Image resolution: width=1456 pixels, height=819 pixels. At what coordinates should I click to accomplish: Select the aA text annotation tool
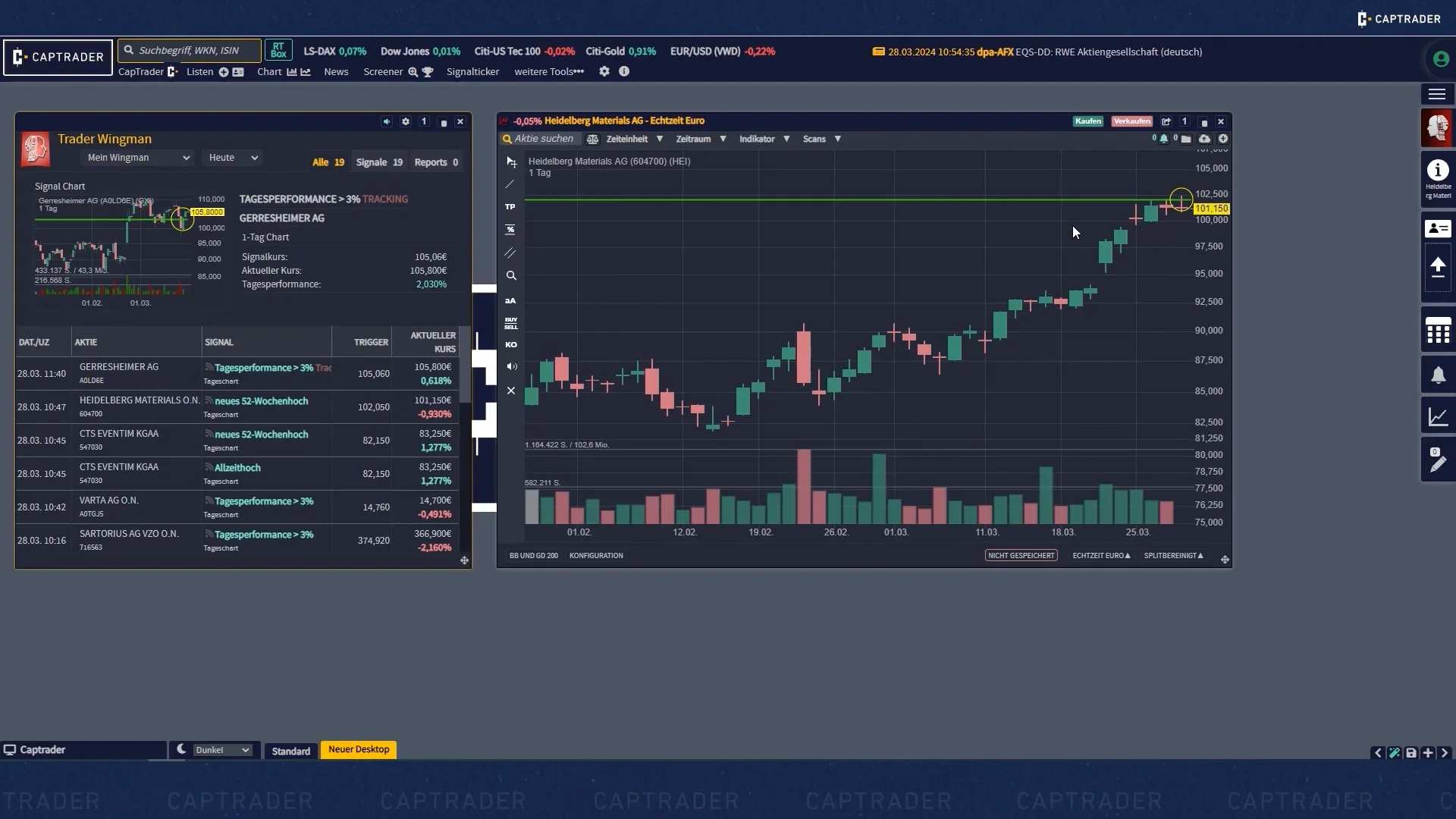pyautogui.click(x=510, y=300)
